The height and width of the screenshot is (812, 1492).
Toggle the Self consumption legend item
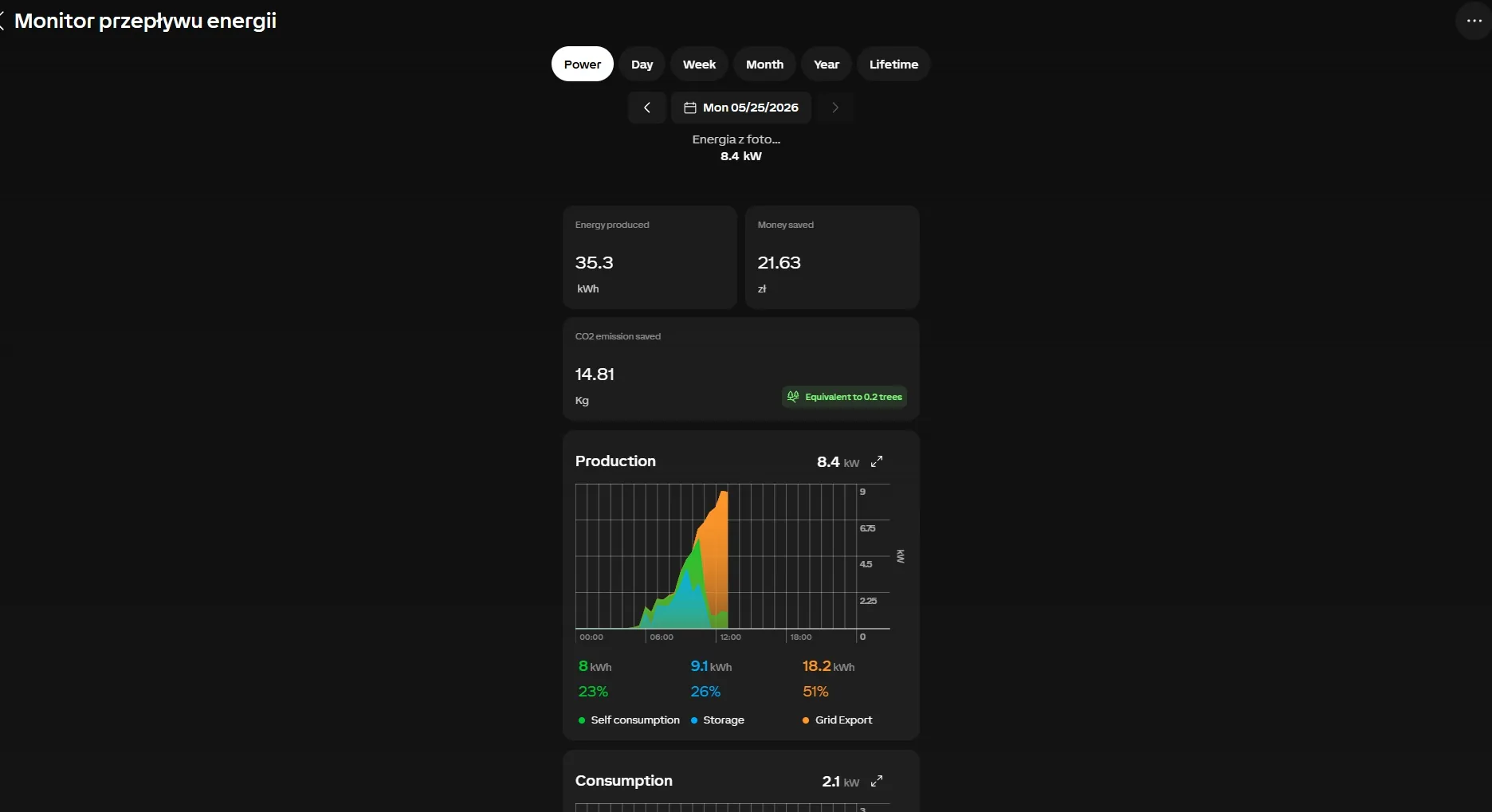[629, 720]
